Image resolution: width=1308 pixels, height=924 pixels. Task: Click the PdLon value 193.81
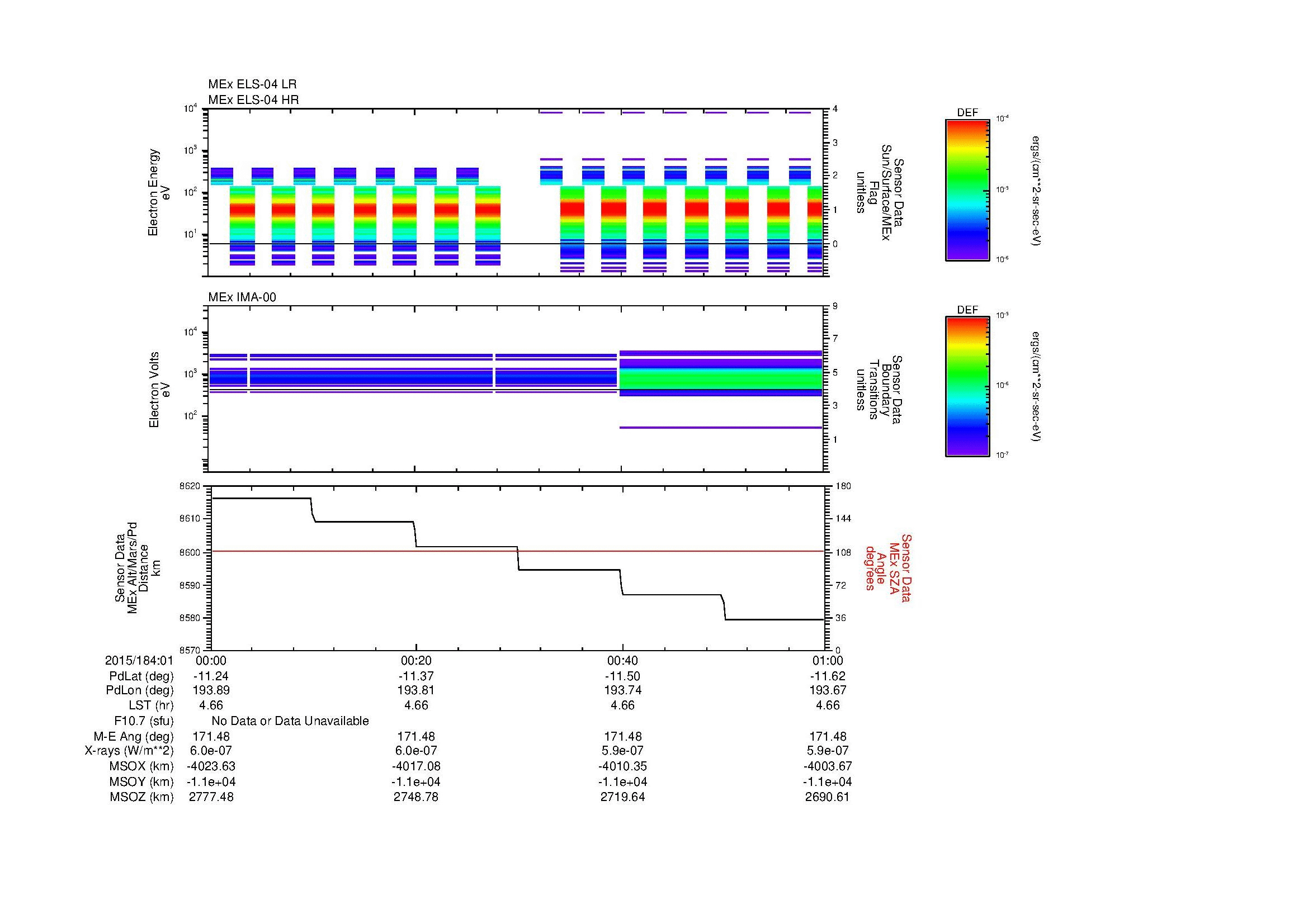click(416, 690)
